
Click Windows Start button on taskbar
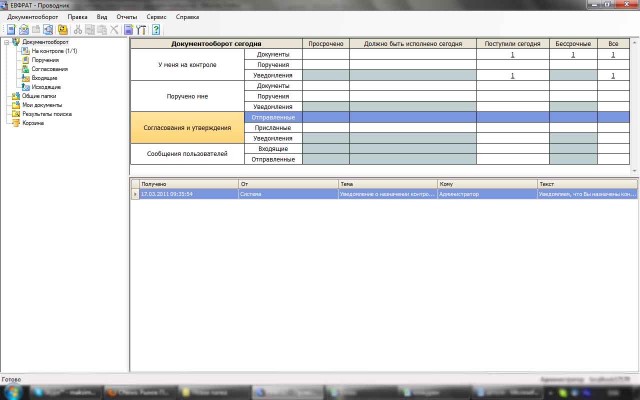point(12,391)
